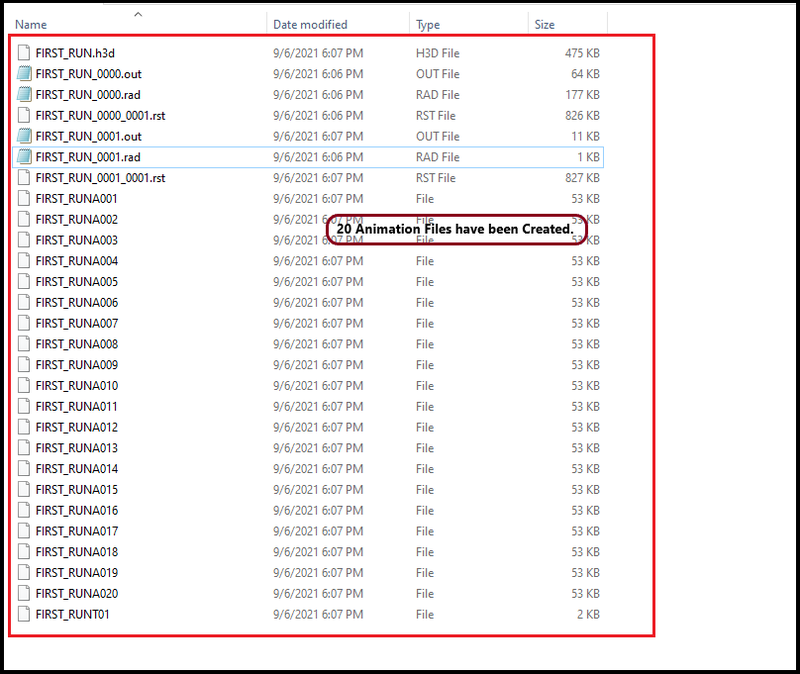Click the file icon of FIRST_RUNA014
800x674 pixels.
(x=24, y=469)
